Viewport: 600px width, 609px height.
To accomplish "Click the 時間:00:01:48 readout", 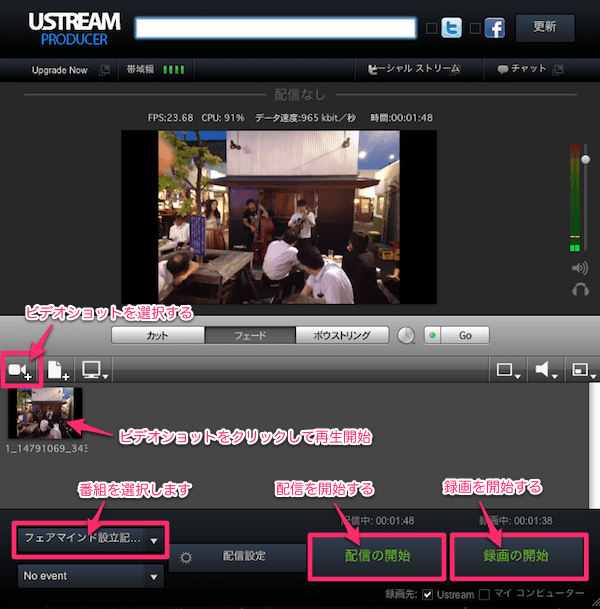I will (x=402, y=118).
